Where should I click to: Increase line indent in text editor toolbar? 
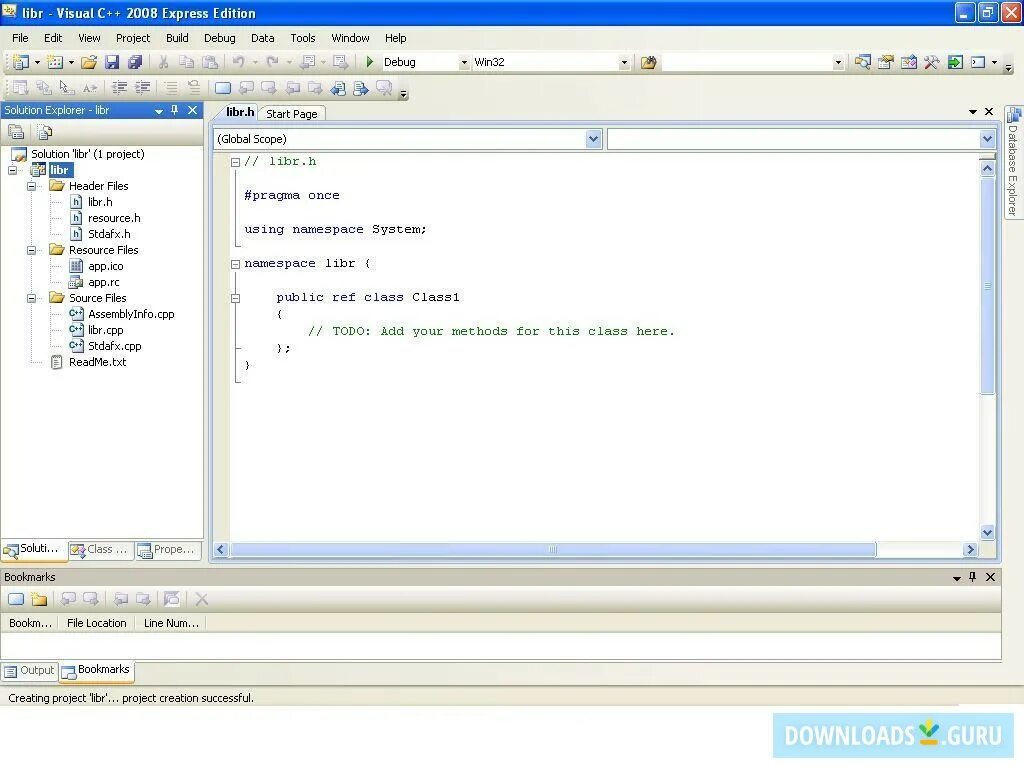[x=142, y=88]
